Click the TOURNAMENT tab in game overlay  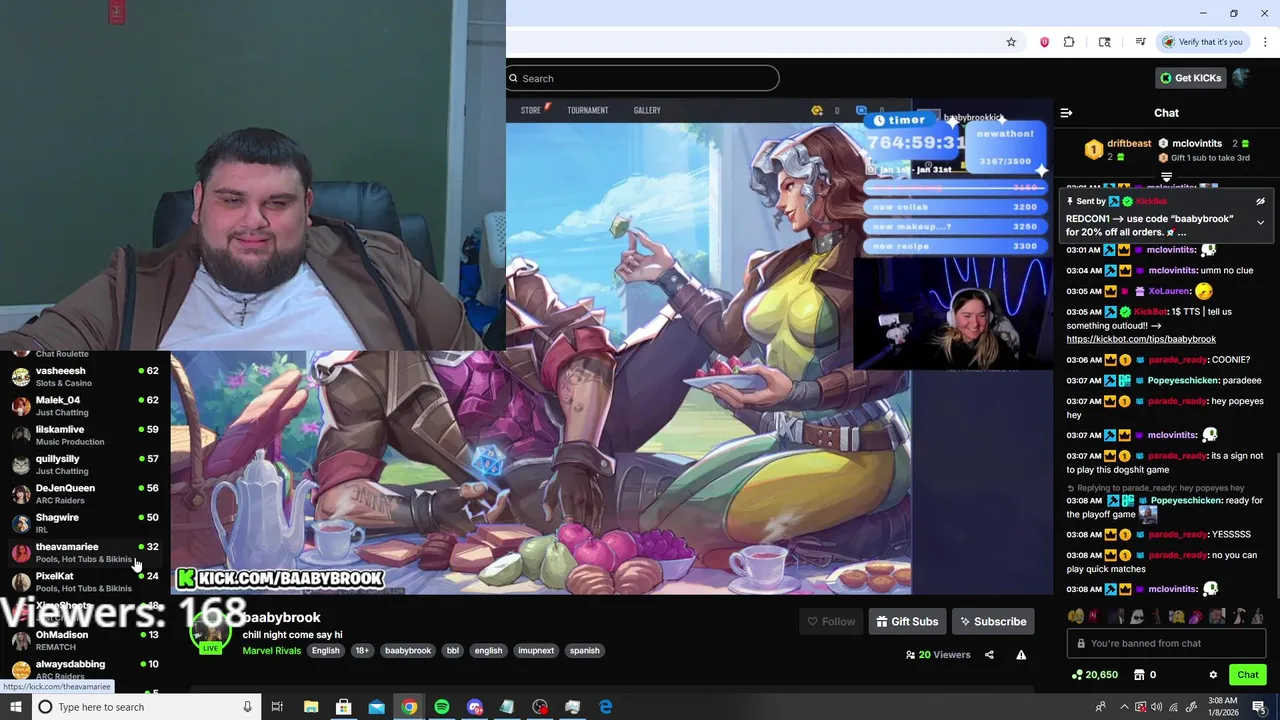[588, 110]
